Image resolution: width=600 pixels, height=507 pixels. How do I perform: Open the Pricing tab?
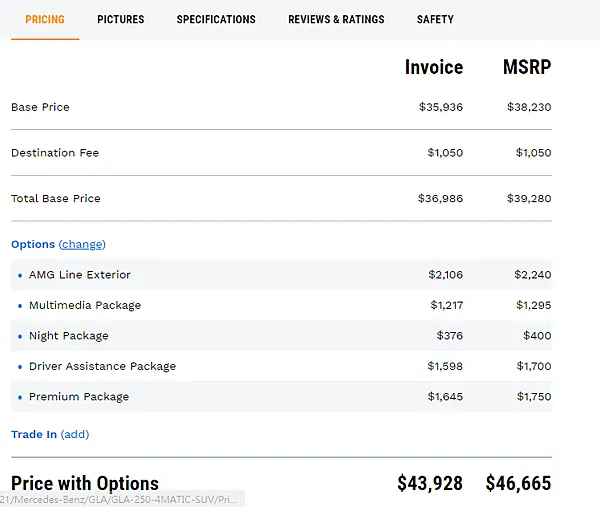(45, 19)
